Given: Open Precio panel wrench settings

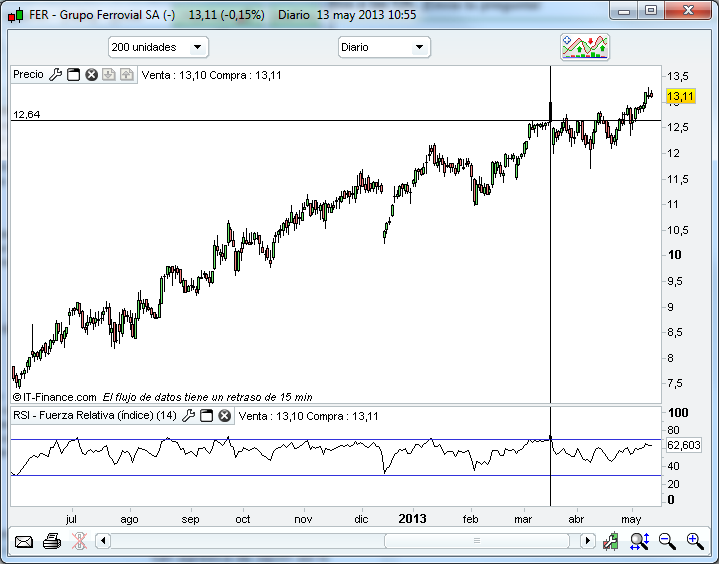Looking at the screenshot, I should pos(56,74).
